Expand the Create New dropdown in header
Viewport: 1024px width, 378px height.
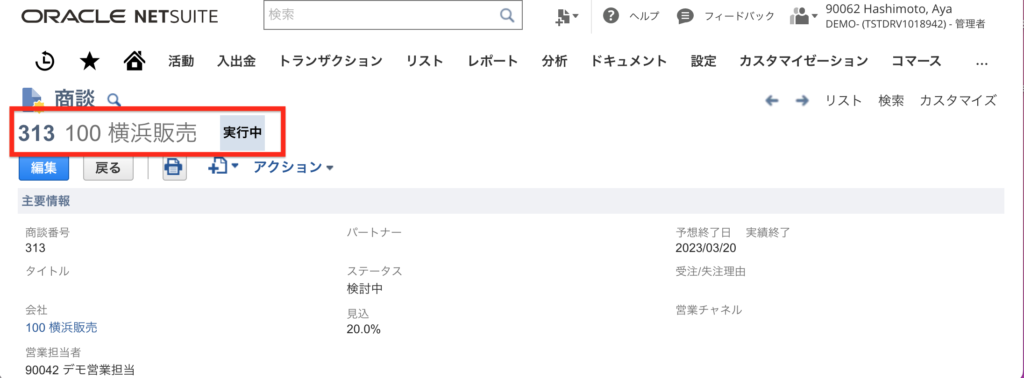click(x=566, y=16)
